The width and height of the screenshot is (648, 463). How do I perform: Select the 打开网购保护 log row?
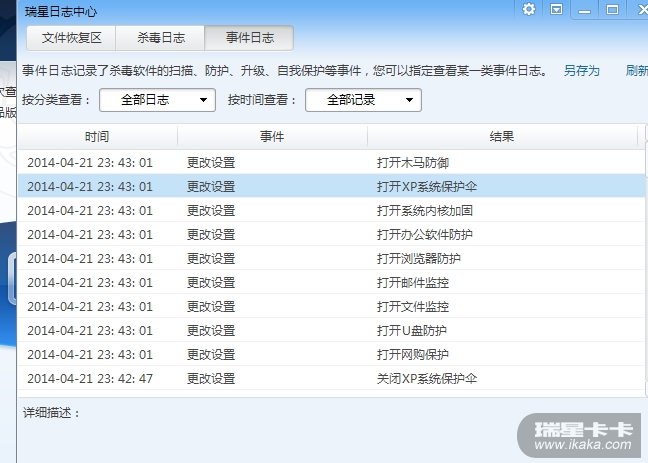click(x=331, y=354)
